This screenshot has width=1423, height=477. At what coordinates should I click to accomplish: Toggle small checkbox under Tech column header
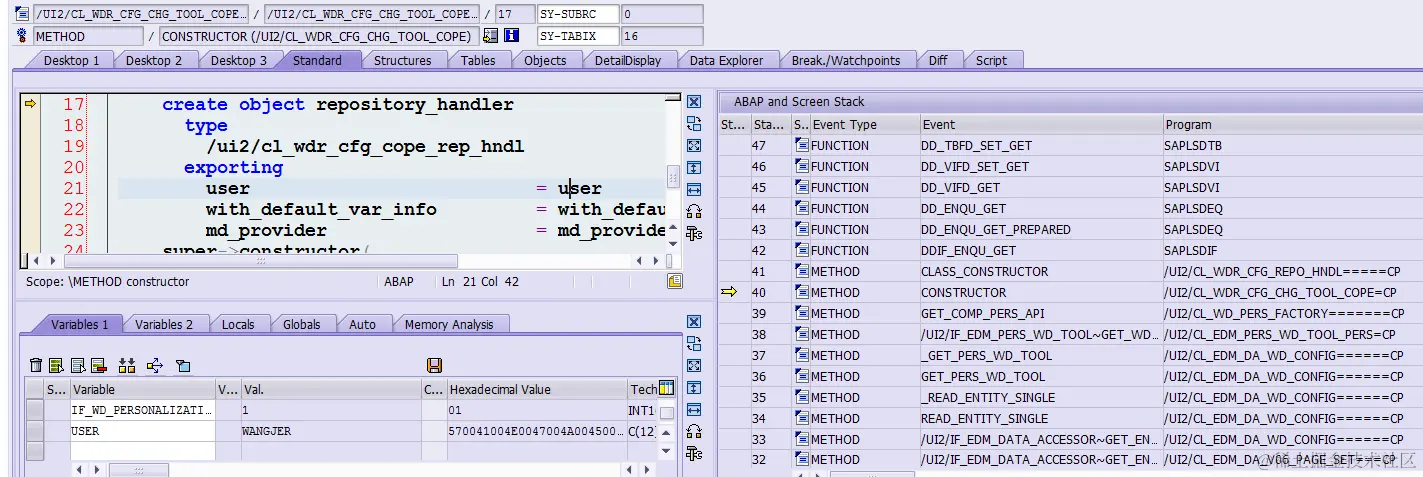tap(667, 412)
